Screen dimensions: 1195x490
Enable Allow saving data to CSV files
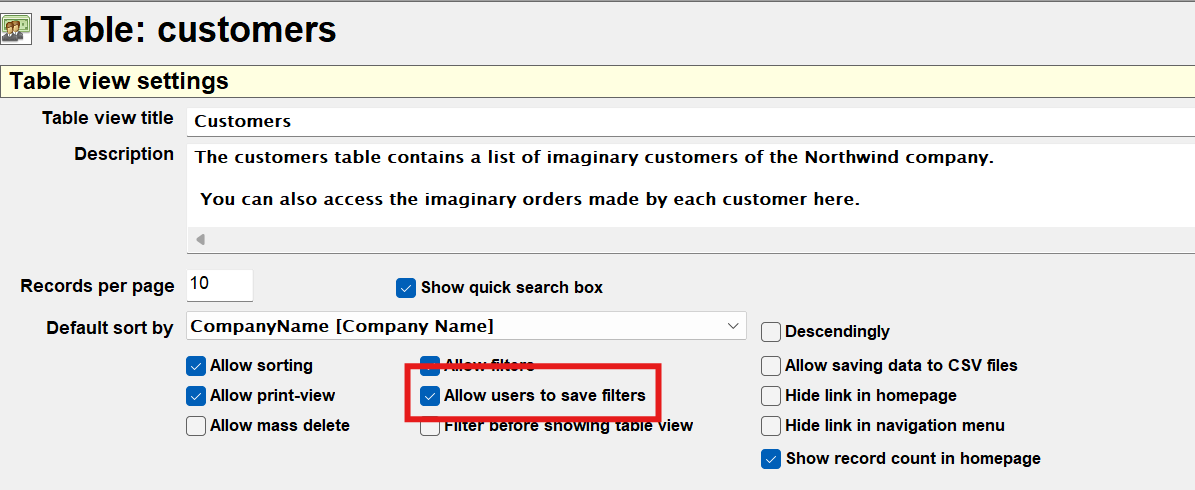771,366
